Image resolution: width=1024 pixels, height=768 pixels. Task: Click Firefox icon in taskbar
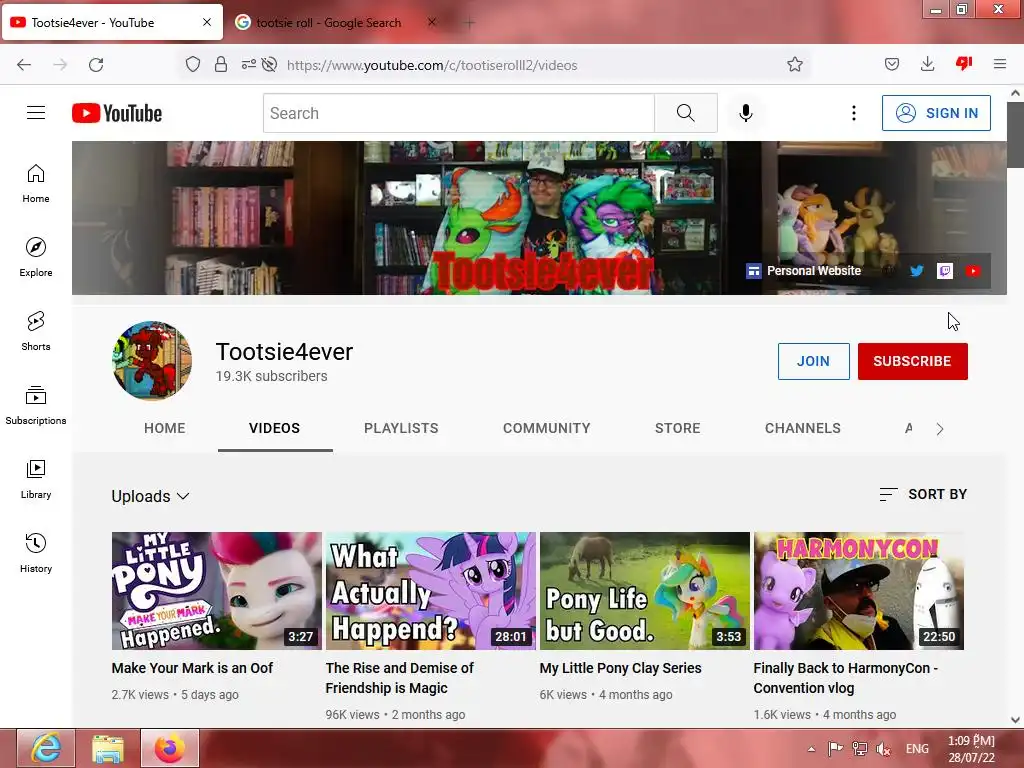pos(170,748)
